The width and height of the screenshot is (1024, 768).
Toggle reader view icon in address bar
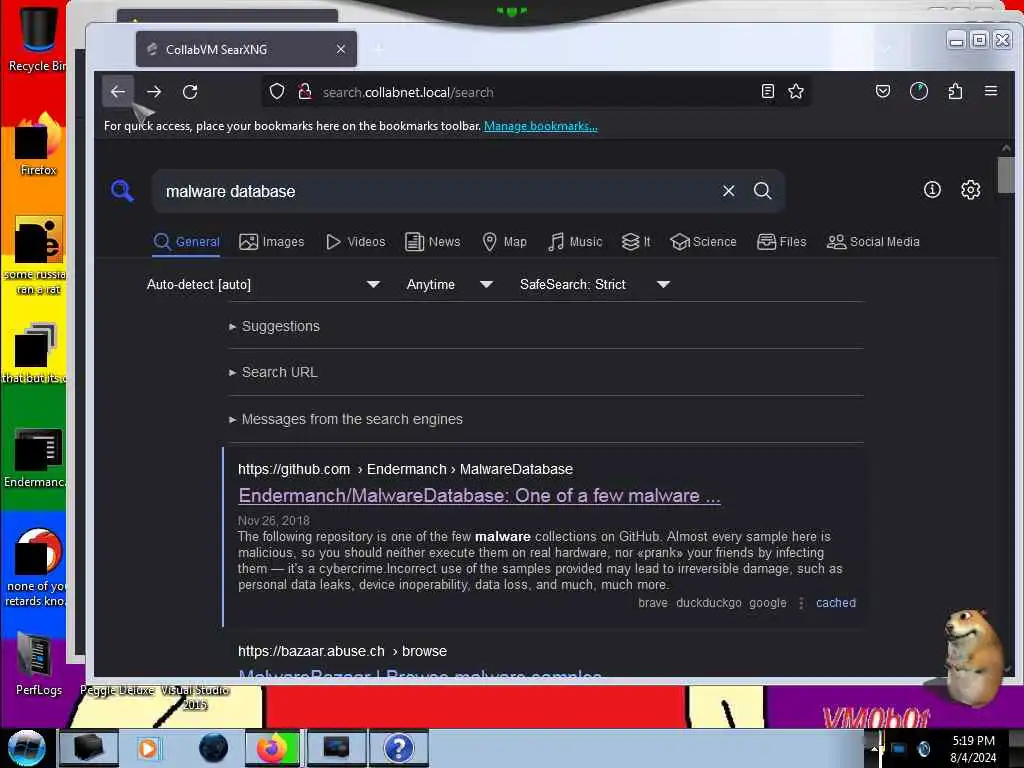pos(768,91)
